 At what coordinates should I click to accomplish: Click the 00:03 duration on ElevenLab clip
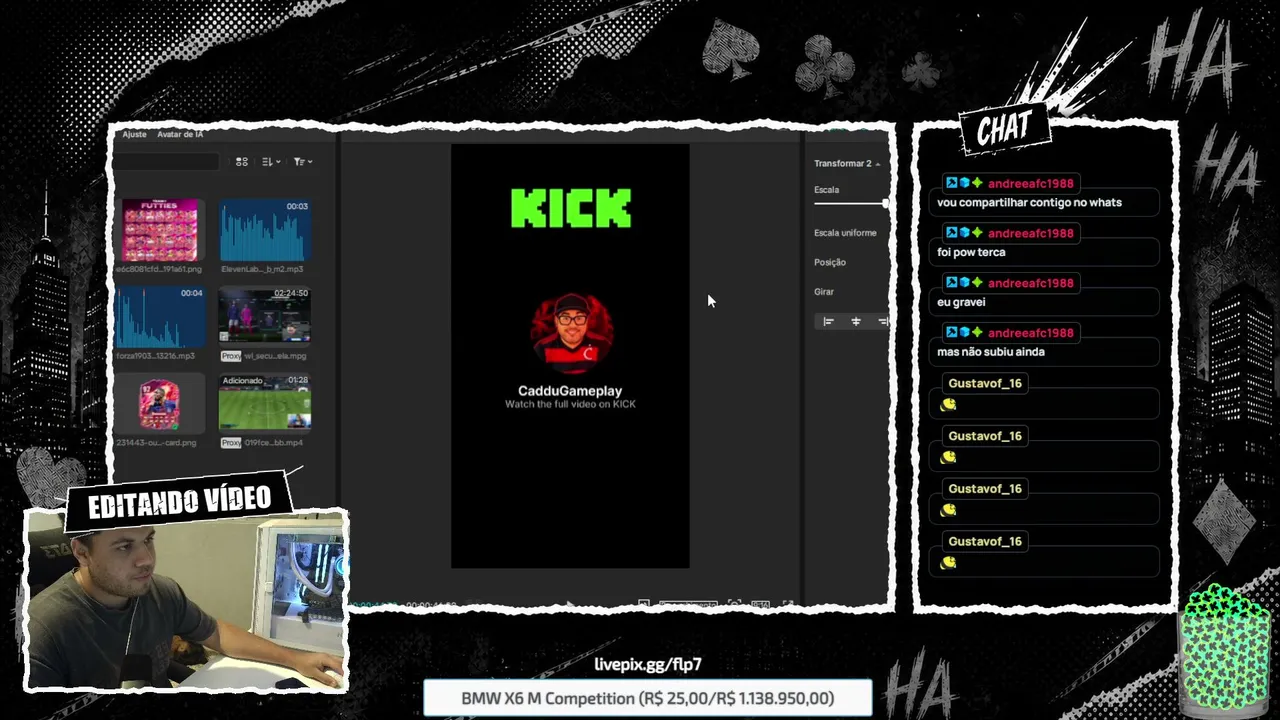[297, 206]
